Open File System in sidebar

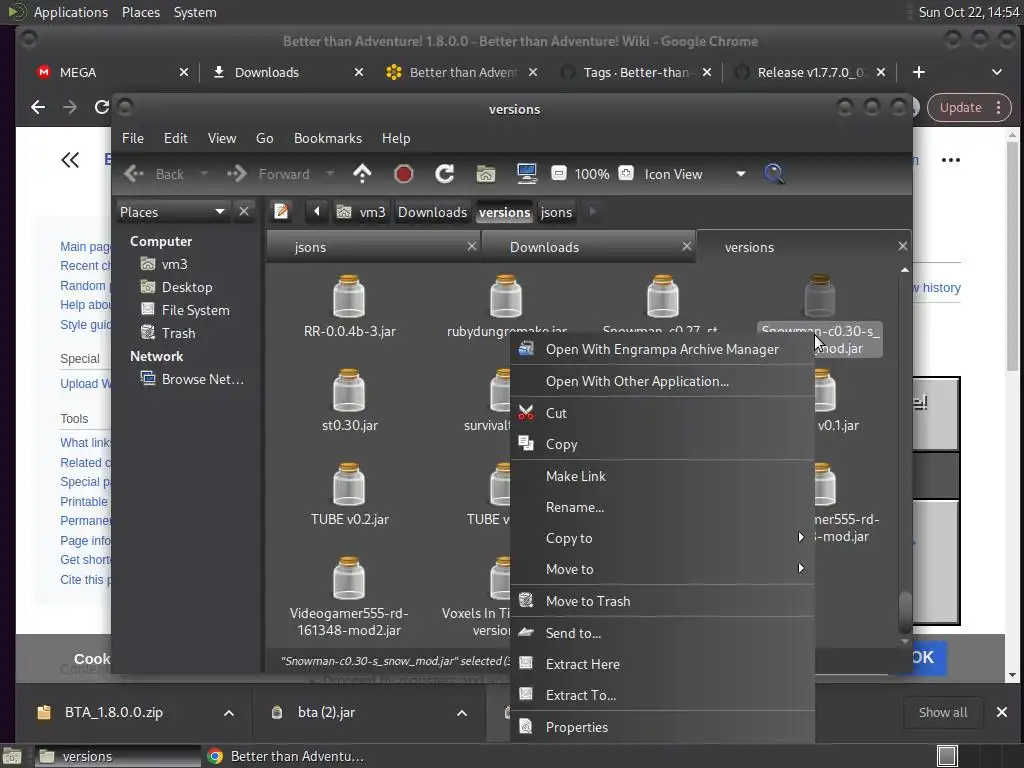(x=195, y=310)
